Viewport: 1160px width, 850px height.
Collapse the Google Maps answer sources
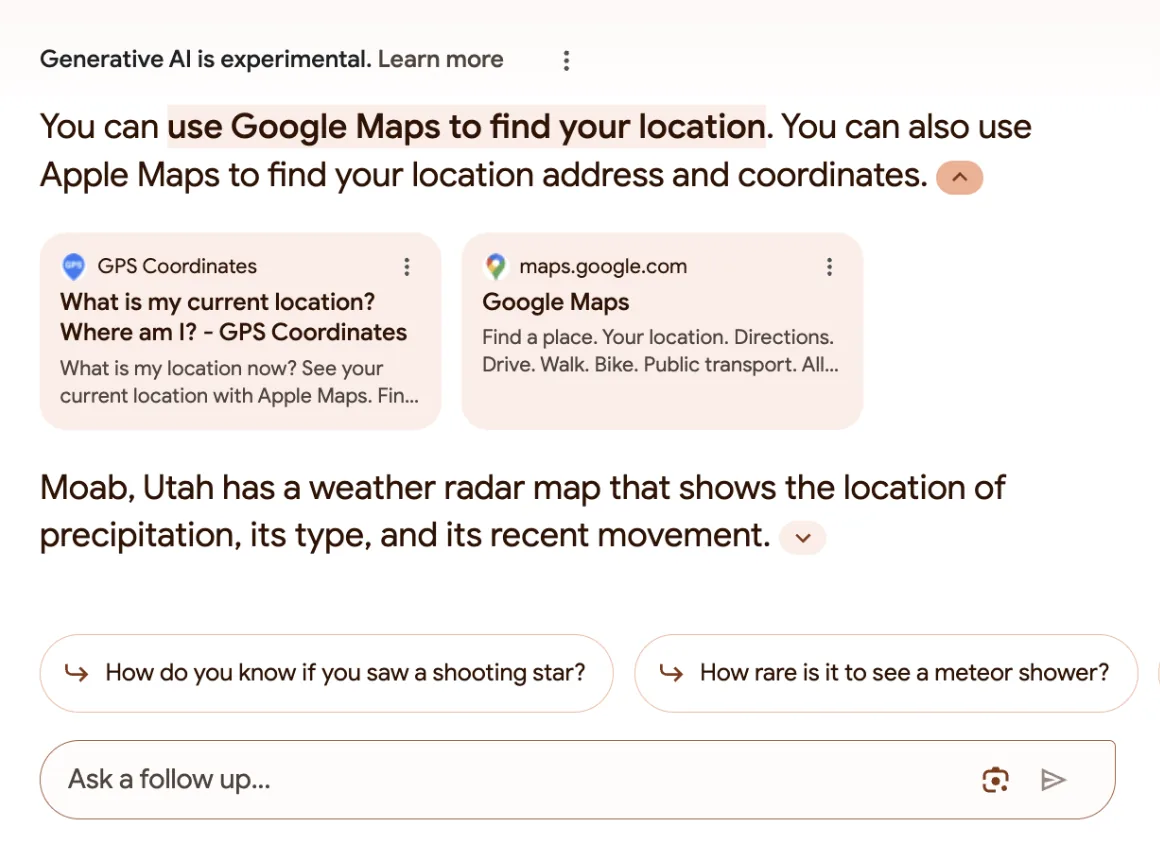(x=960, y=178)
